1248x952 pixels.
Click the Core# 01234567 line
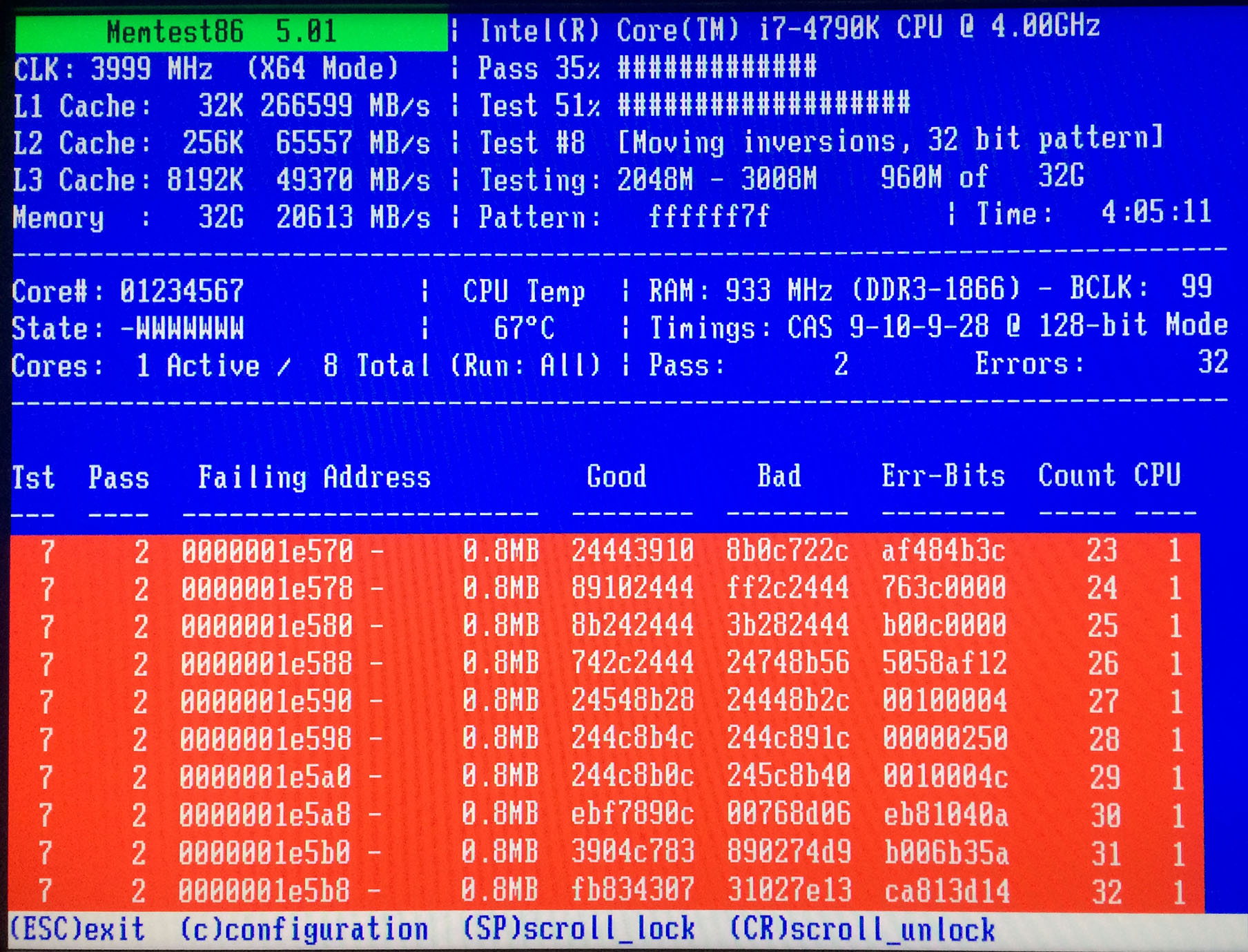pos(128,291)
